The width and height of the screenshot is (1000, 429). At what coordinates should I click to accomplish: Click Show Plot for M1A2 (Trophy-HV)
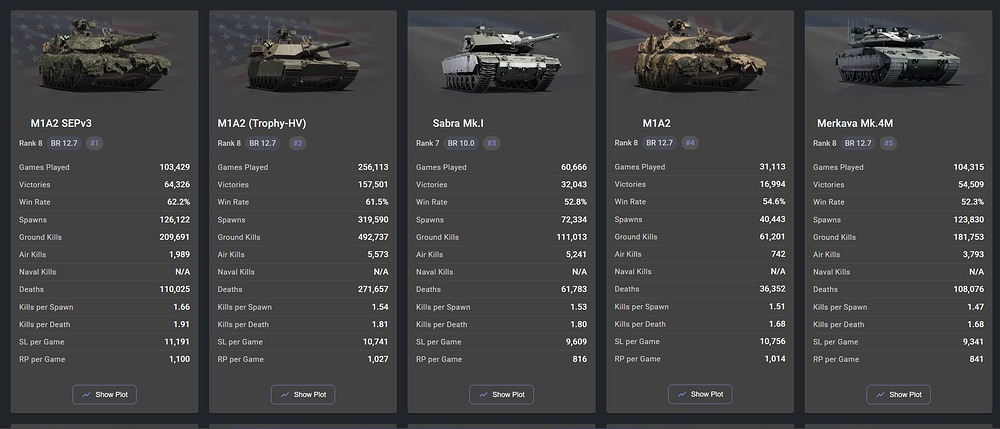point(302,395)
